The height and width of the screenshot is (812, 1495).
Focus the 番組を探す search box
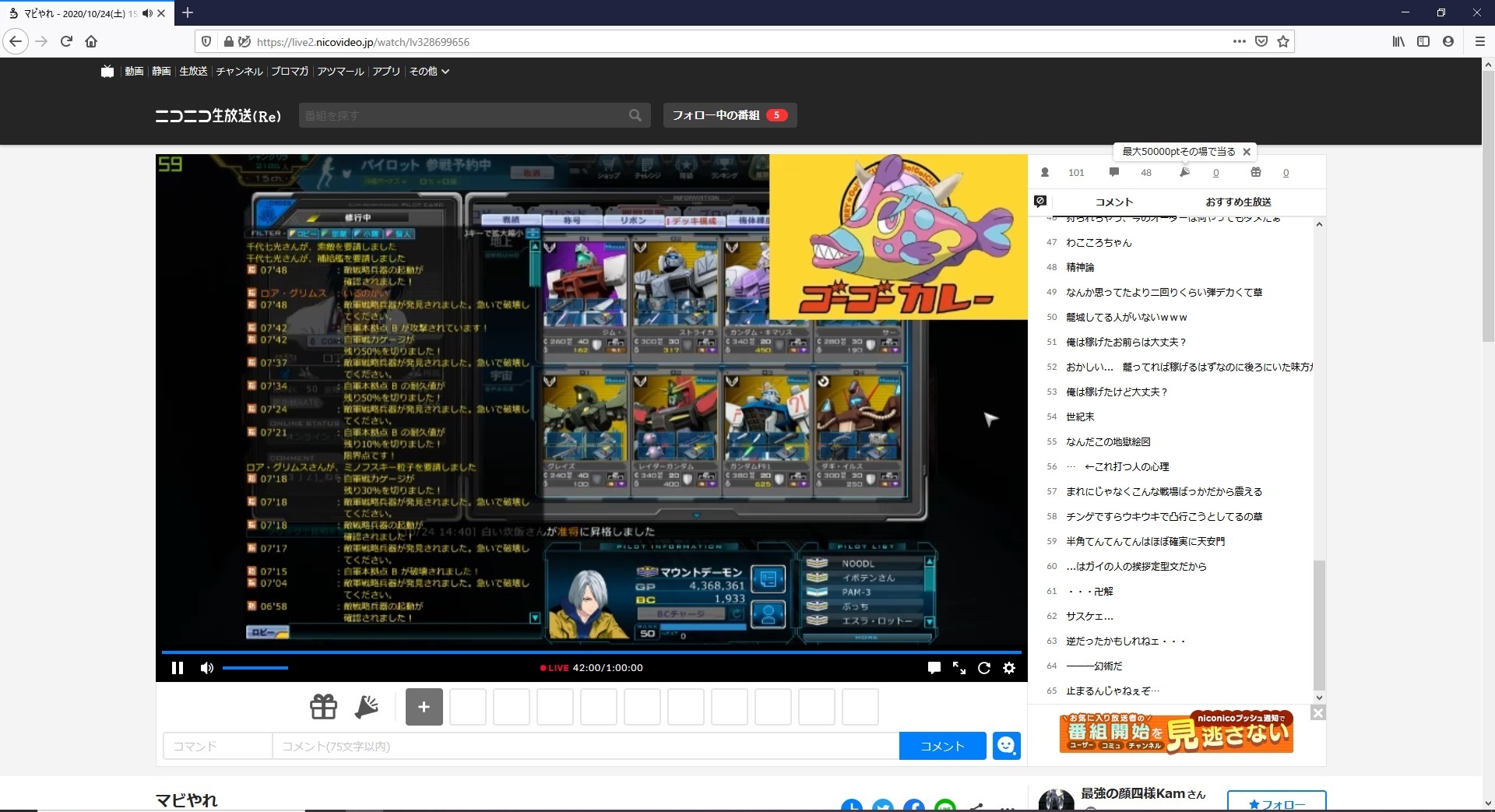click(463, 115)
